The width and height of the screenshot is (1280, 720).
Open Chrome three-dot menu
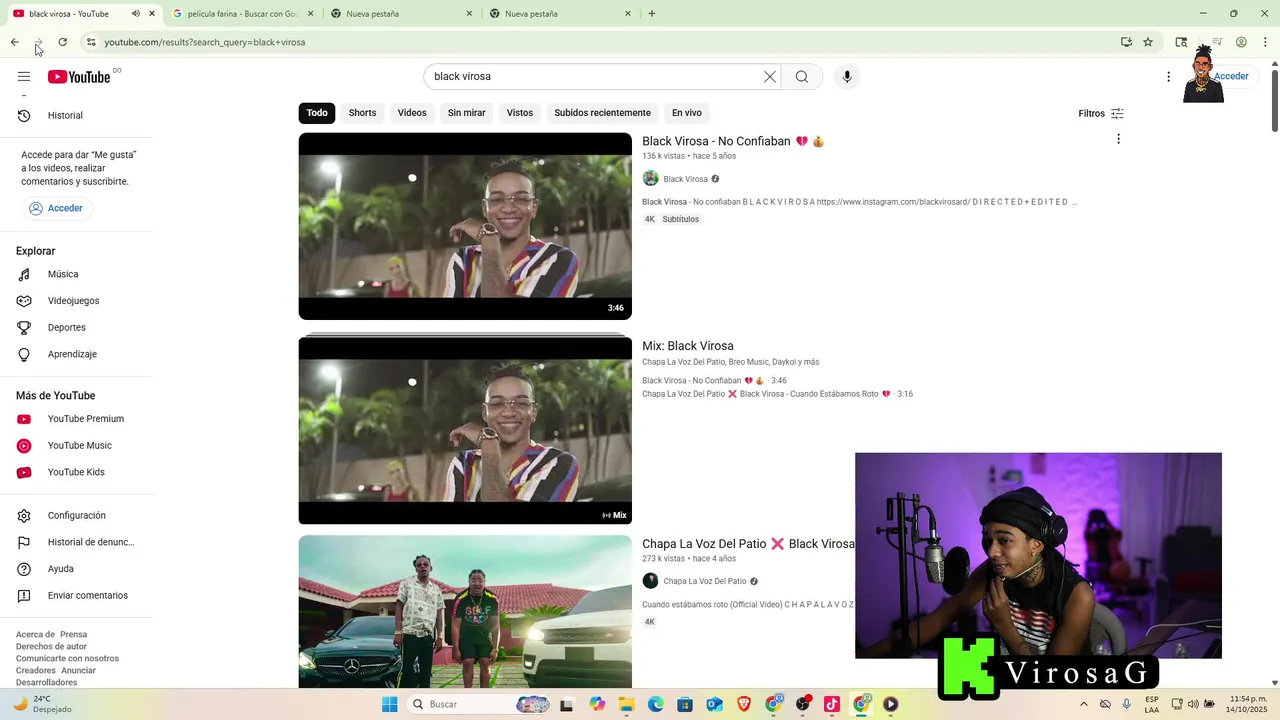(x=1263, y=42)
